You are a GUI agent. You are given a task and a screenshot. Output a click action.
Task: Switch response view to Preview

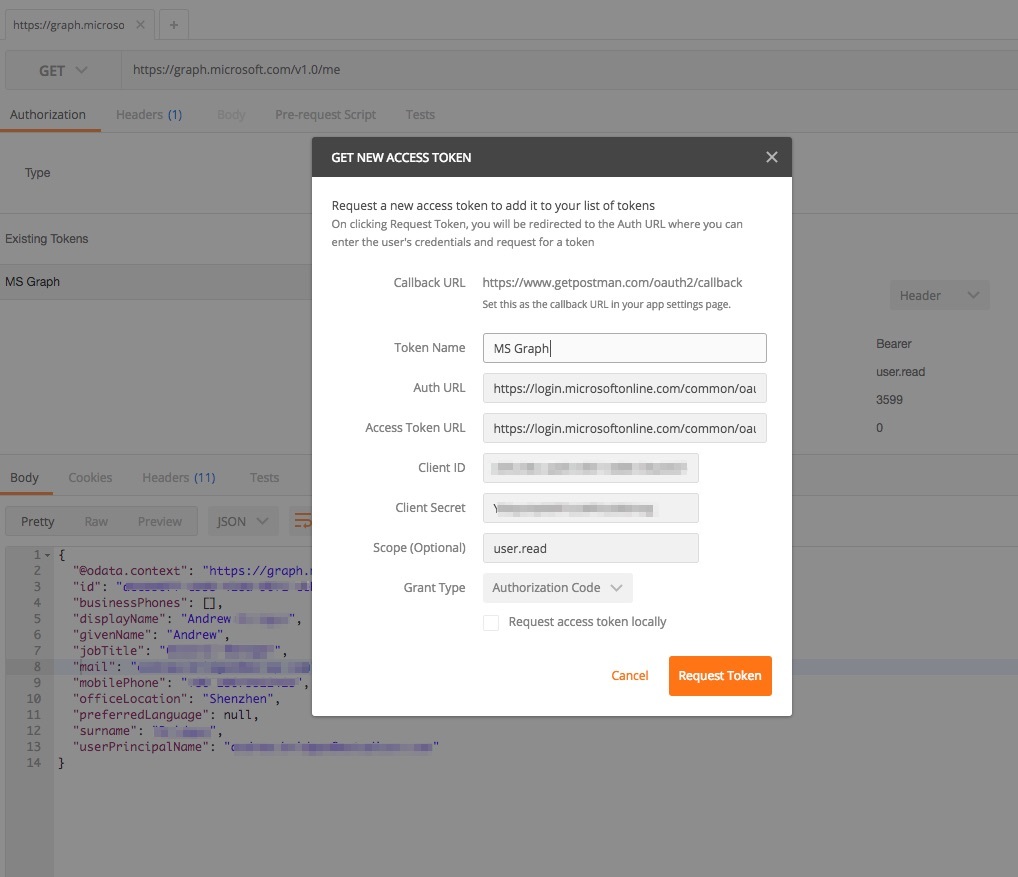coord(160,521)
